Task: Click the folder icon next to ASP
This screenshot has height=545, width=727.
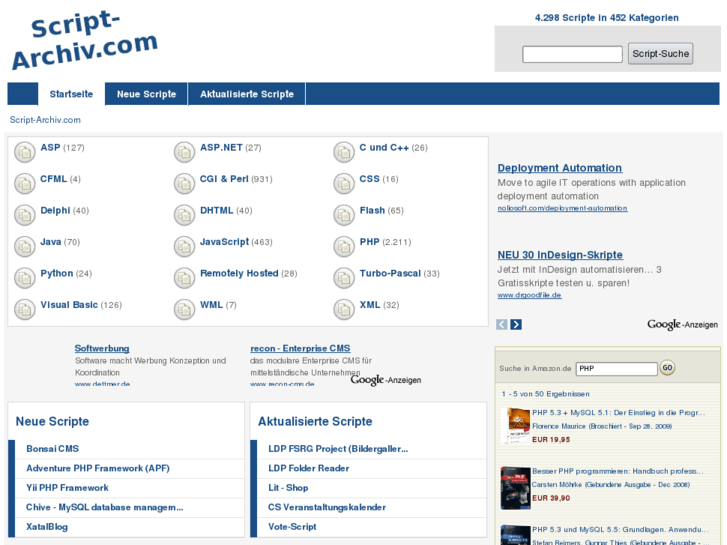Action: click(25, 152)
